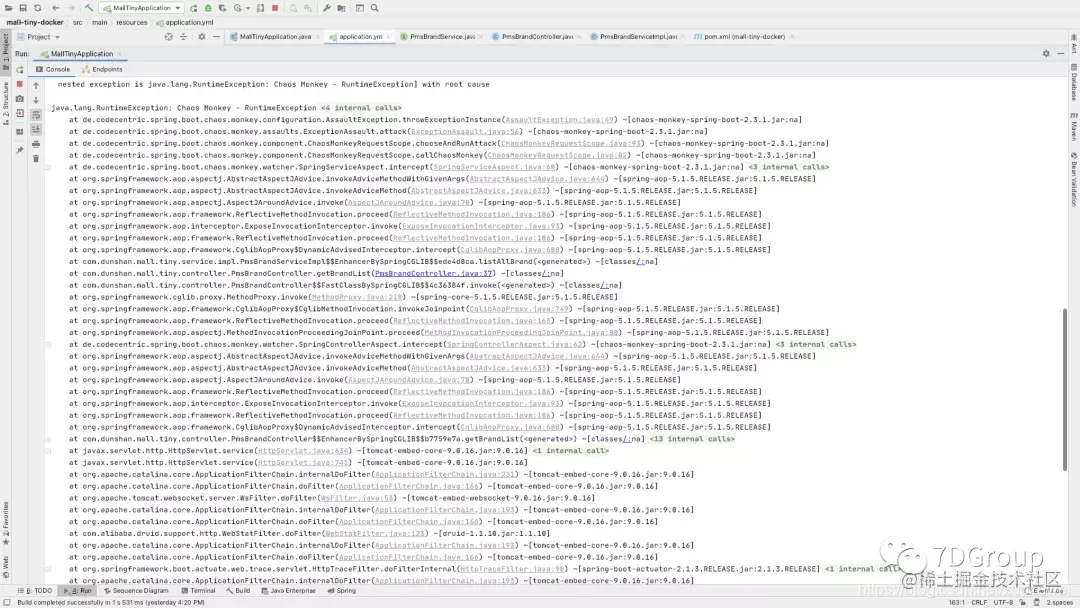Screen dimensions: 1080x608
Task: Navigate back with the left arrow
Action: [56, 8]
